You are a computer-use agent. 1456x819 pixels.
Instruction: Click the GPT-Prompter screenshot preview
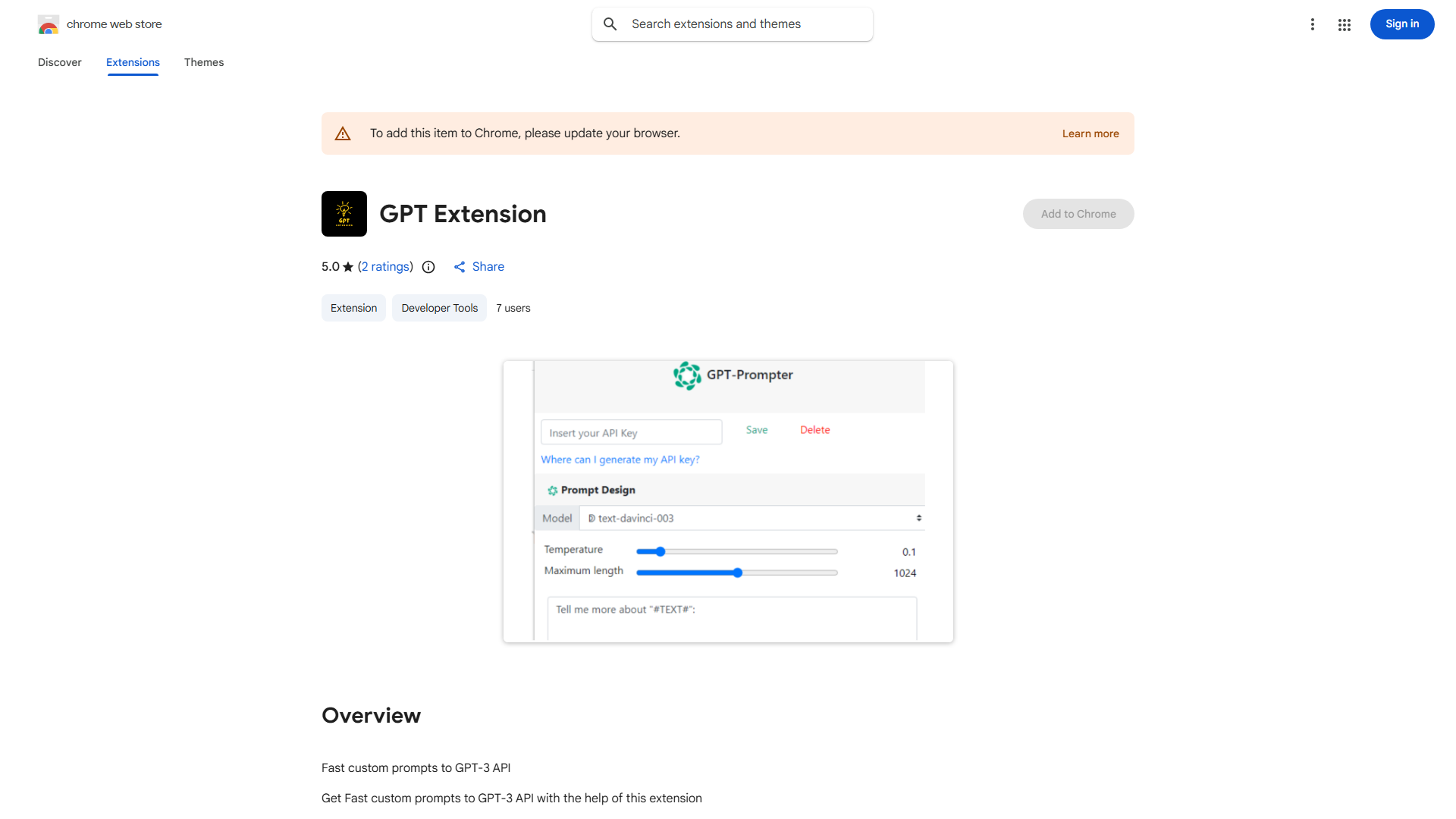click(x=728, y=501)
